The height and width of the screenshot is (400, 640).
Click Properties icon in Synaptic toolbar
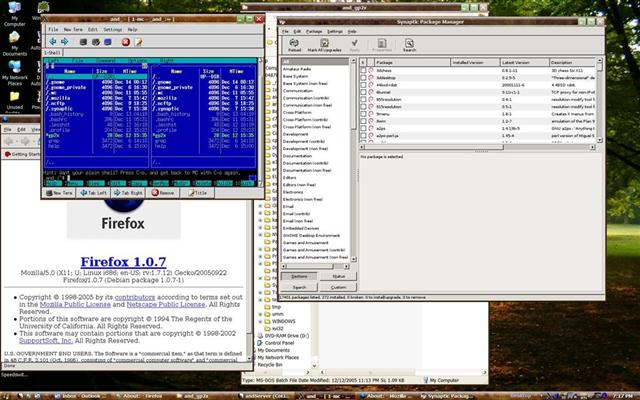pyautogui.click(x=382, y=45)
